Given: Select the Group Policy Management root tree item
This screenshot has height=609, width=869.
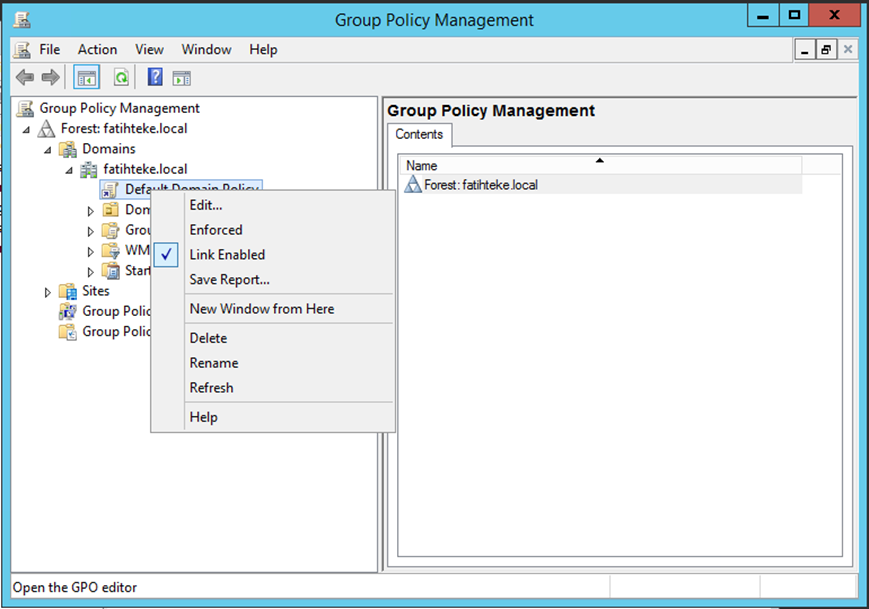Looking at the screenshot, I should point(119,108).
